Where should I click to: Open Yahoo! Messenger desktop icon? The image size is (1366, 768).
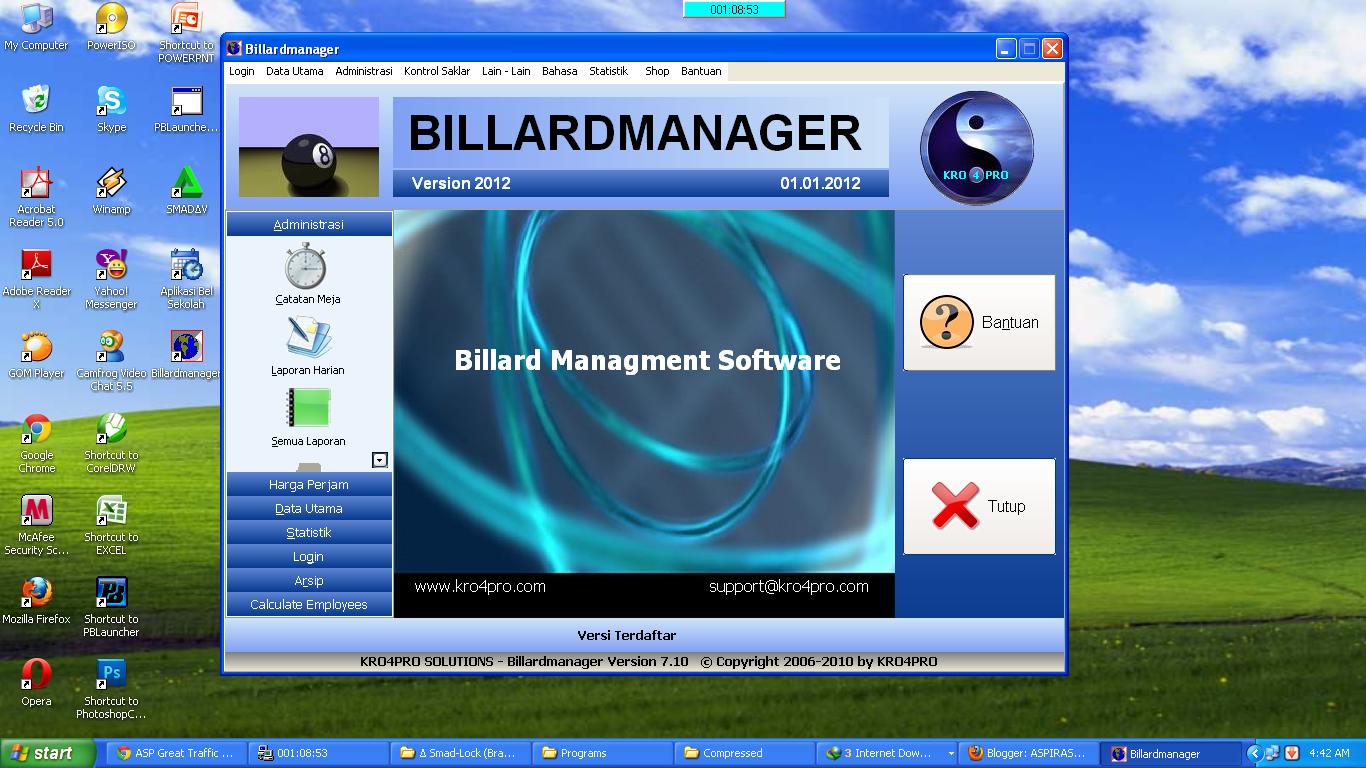(x=111, y=279)
